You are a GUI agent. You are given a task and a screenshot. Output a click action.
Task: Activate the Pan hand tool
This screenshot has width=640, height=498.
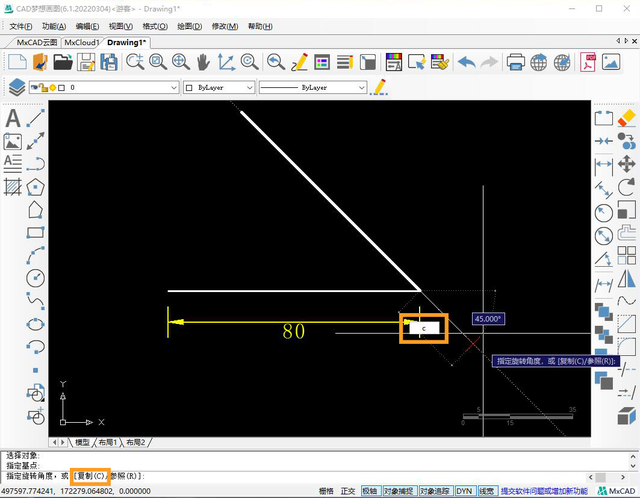pyautogui.click(x=203, y=62)
